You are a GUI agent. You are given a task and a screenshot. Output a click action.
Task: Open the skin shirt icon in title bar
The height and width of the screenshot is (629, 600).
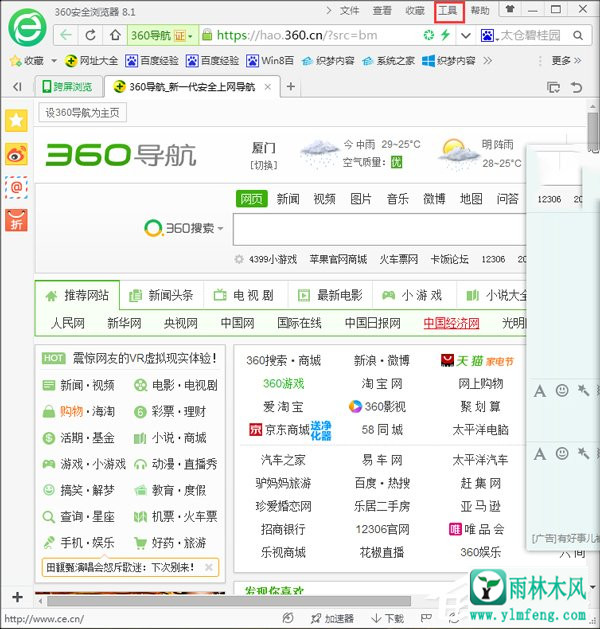click(x=510, y=9)
